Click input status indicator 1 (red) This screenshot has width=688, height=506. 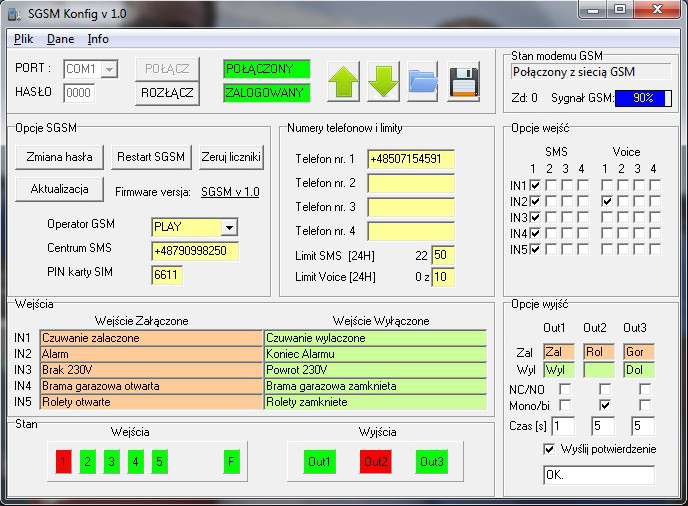coord(64,462)
